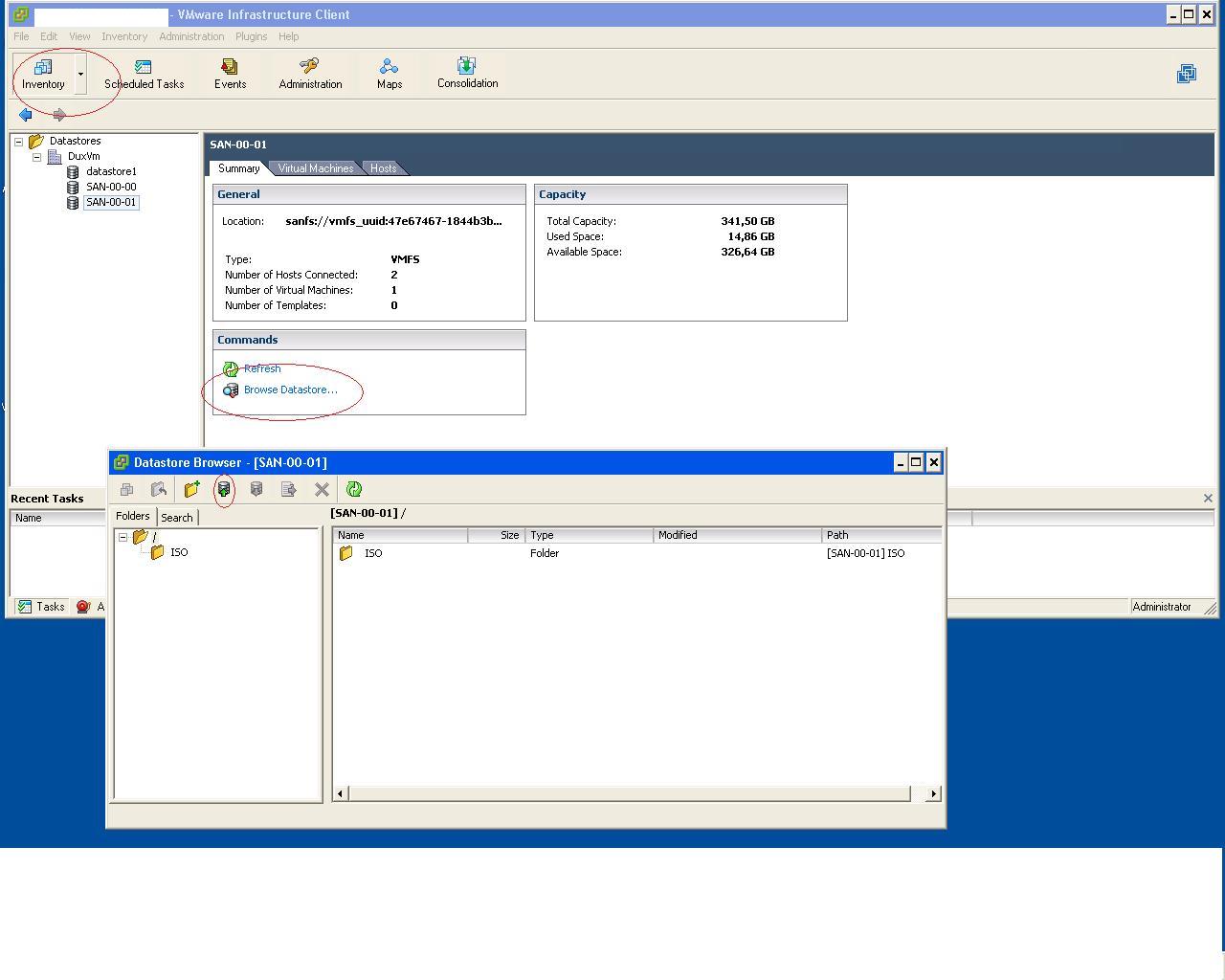The height and width of the screenshot is (980, 1225).
Task: Open the Administration toolbar icon
Action: point(310,74)
